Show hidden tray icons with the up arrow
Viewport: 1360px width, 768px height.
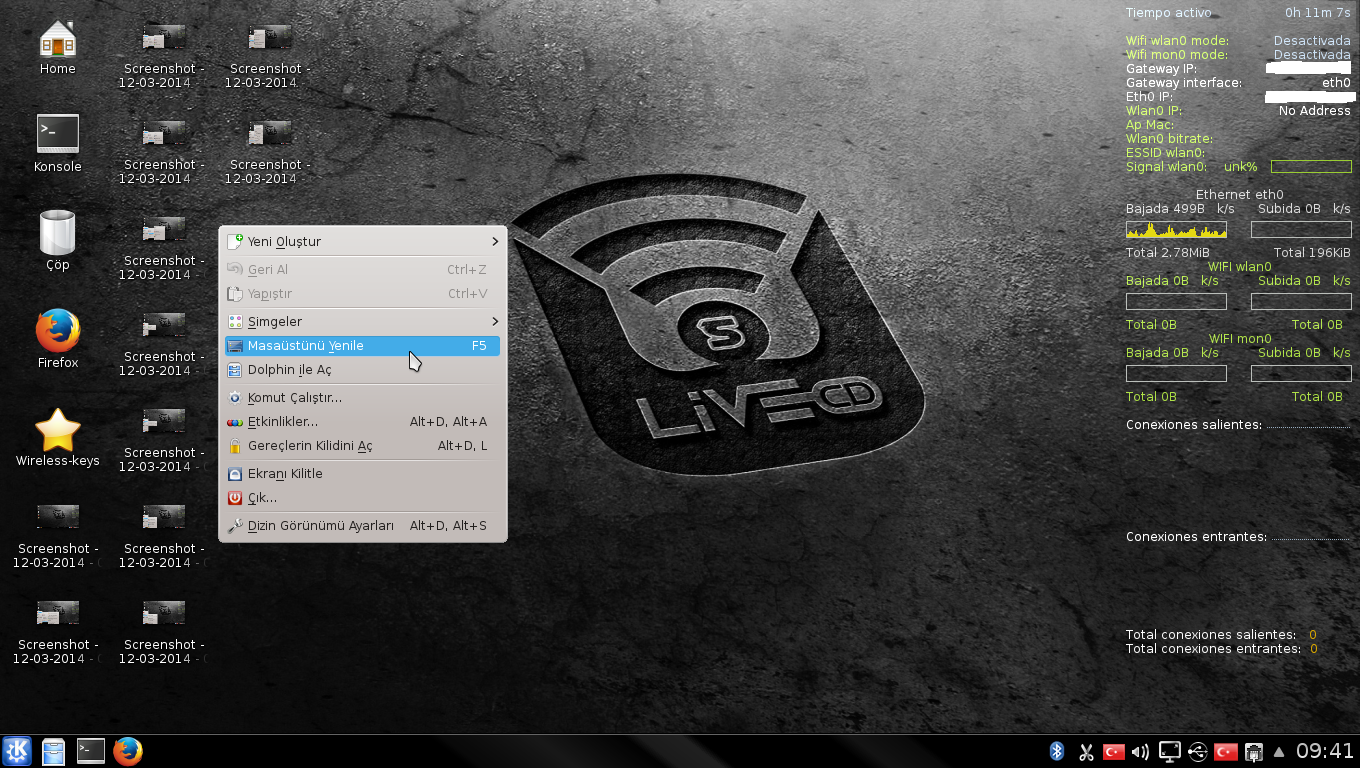1278,752
